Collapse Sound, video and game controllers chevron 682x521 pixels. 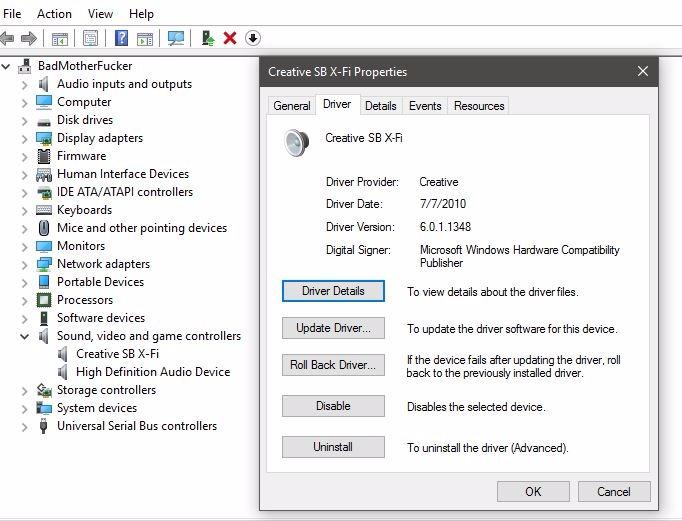(x=25, y=336)
